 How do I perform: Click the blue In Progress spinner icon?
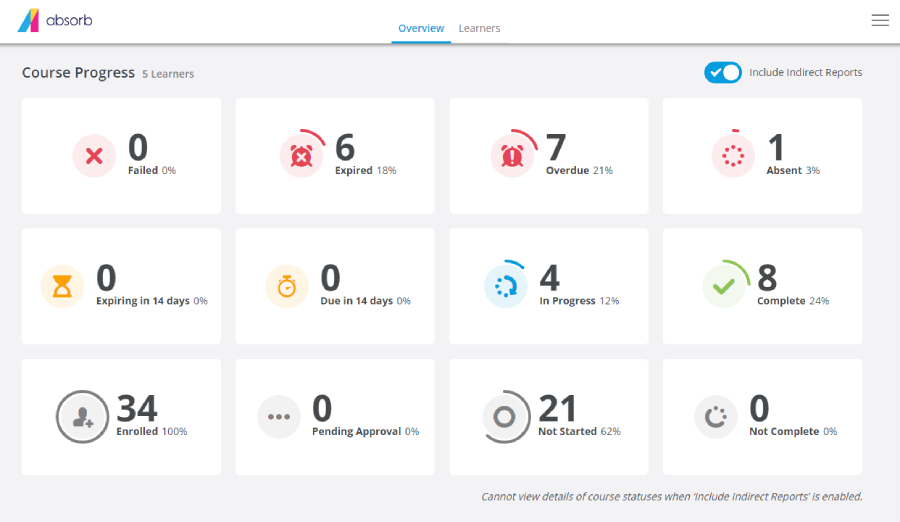506,286
